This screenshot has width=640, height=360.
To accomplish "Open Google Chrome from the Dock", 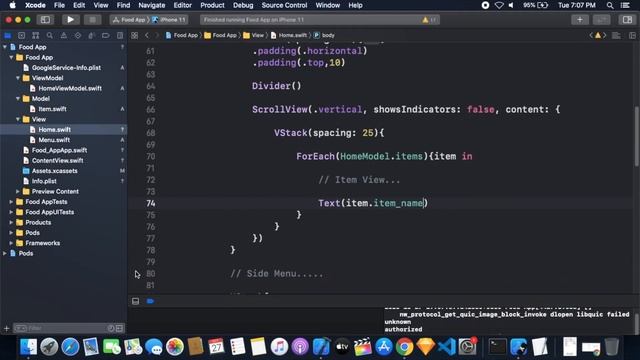I will (404, 347).
